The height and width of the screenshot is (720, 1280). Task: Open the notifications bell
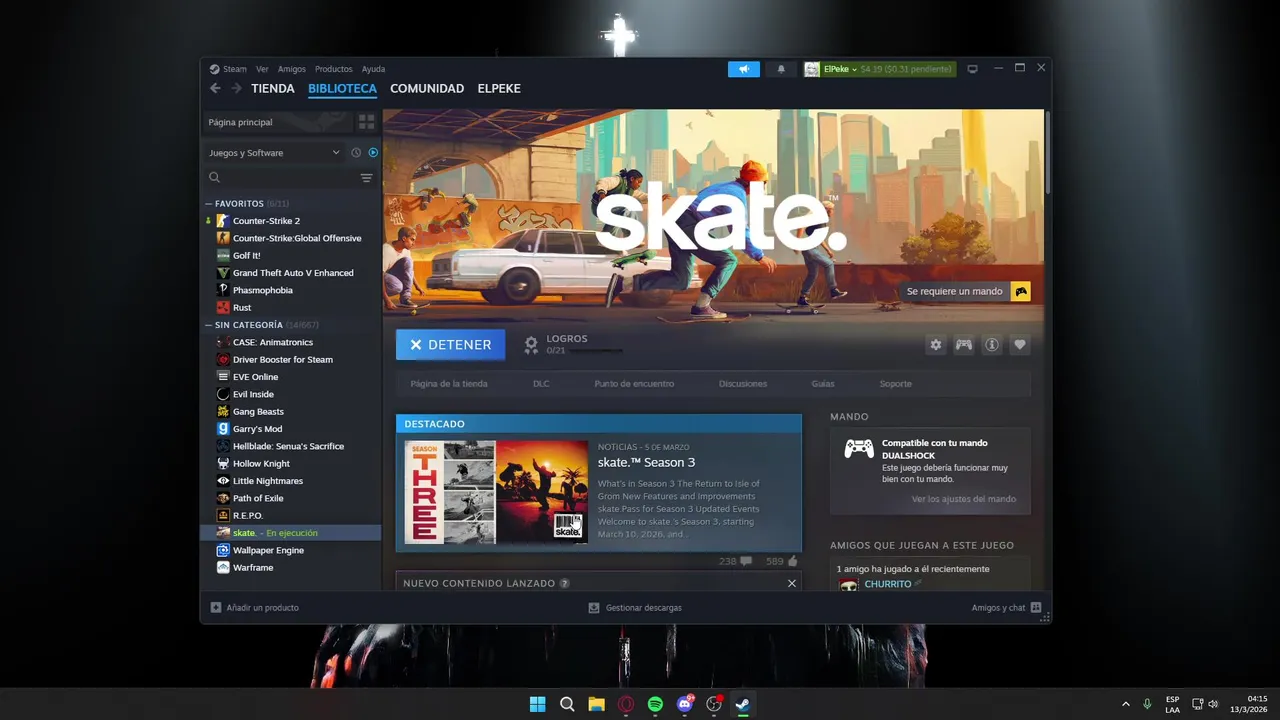click(781, 69)
